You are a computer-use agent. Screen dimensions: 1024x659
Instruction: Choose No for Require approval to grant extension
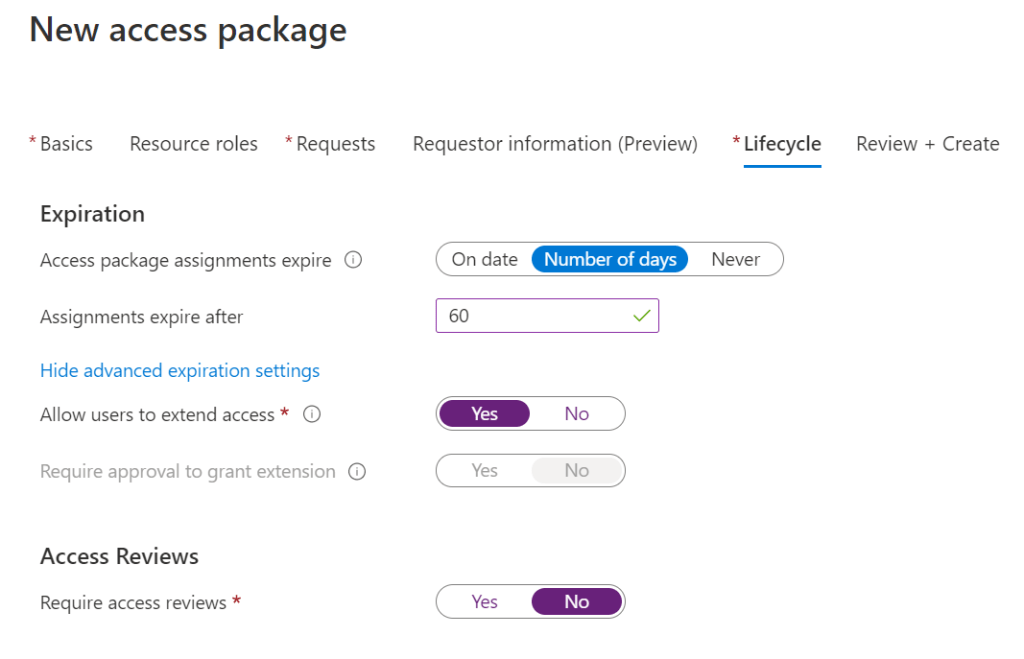pos(577,471)
